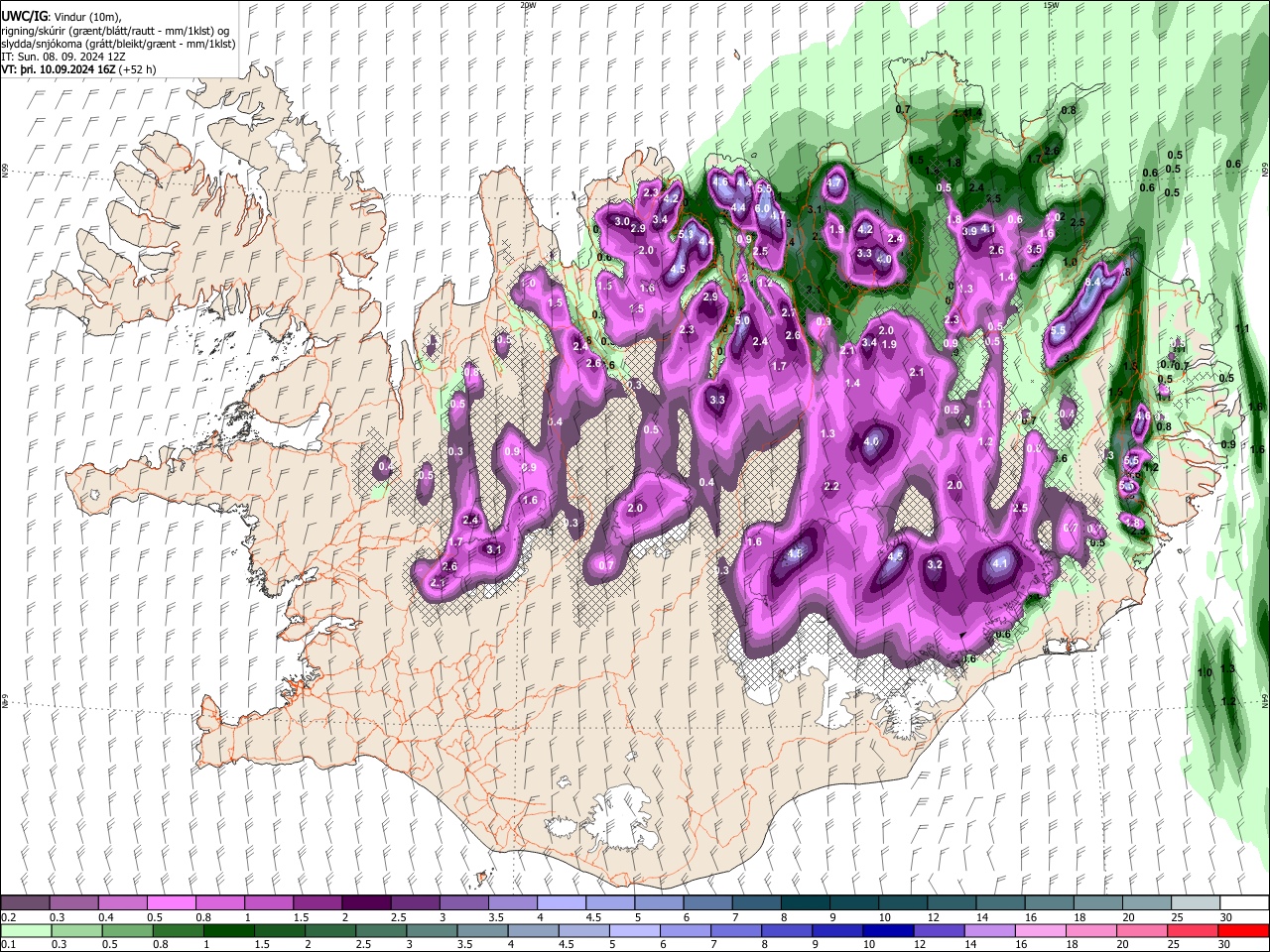
Task: Pick the periwinkle 6–7 lower-row swatch
Action: click(685, 930)
